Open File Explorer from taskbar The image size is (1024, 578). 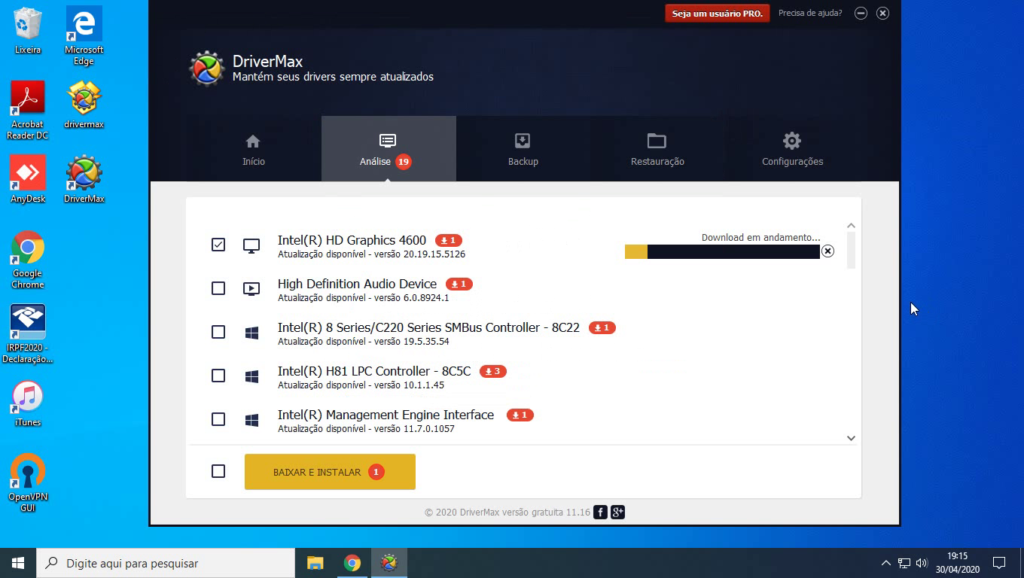pyautogui.click(x=315, y=563)
